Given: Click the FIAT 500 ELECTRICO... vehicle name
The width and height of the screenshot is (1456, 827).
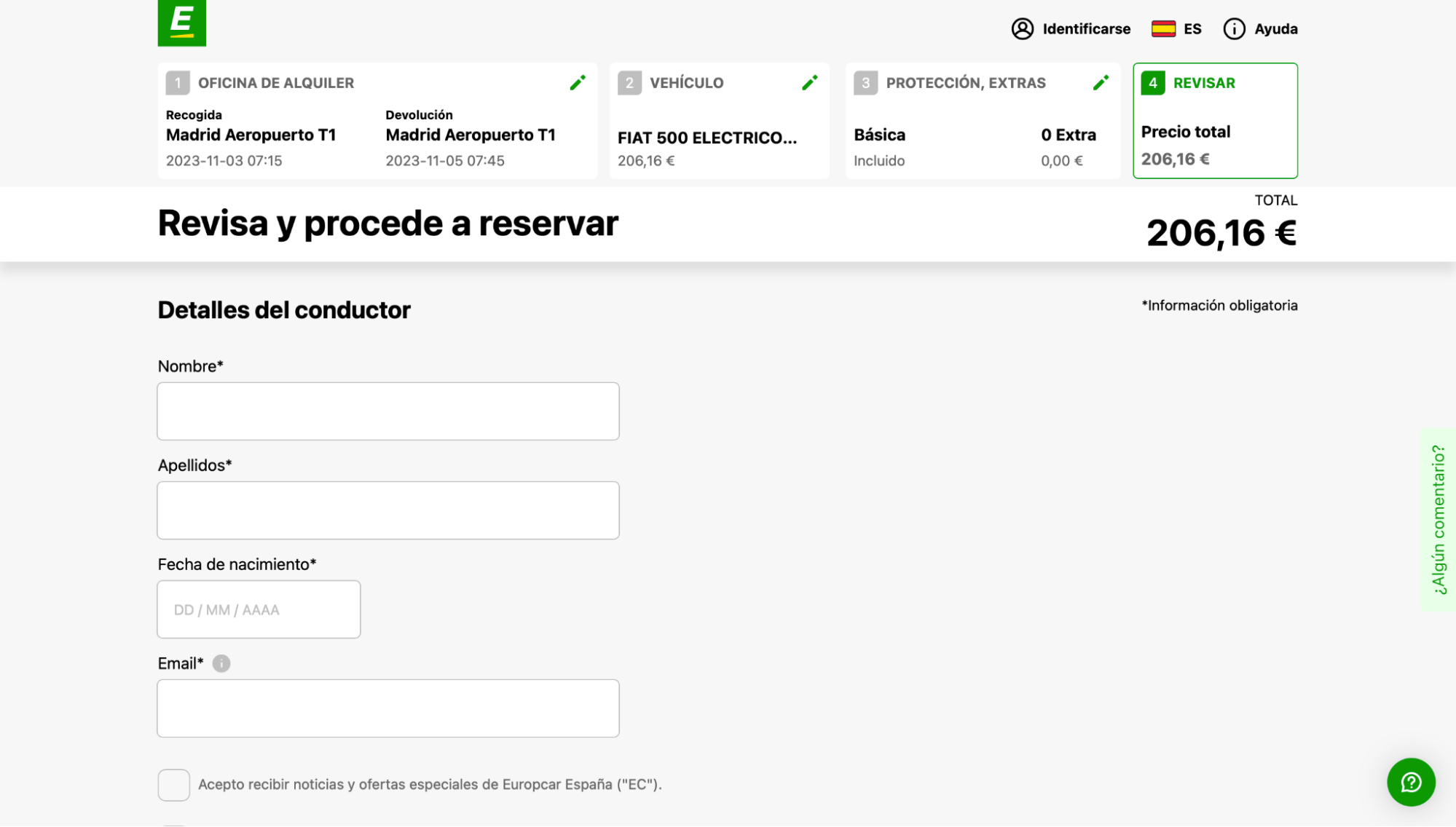Looking at the screenshot, I should [x=707, y=138].
